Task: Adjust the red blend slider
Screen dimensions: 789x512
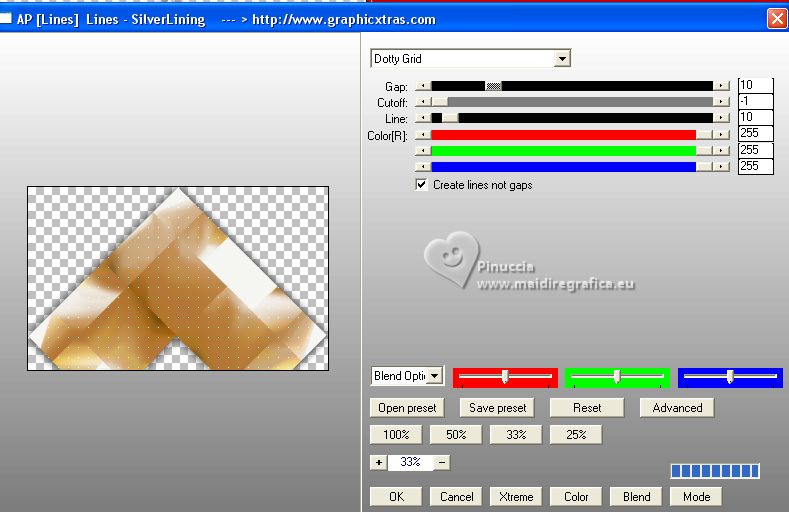Action: pos(505,377)
